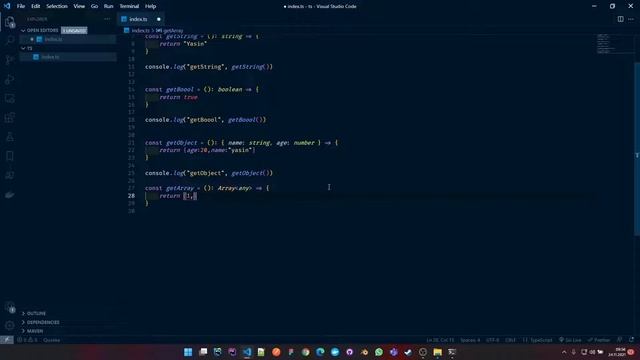The image size is (640, 360).
Task: Open the Remote Explorer view
Action: (9, 98)
